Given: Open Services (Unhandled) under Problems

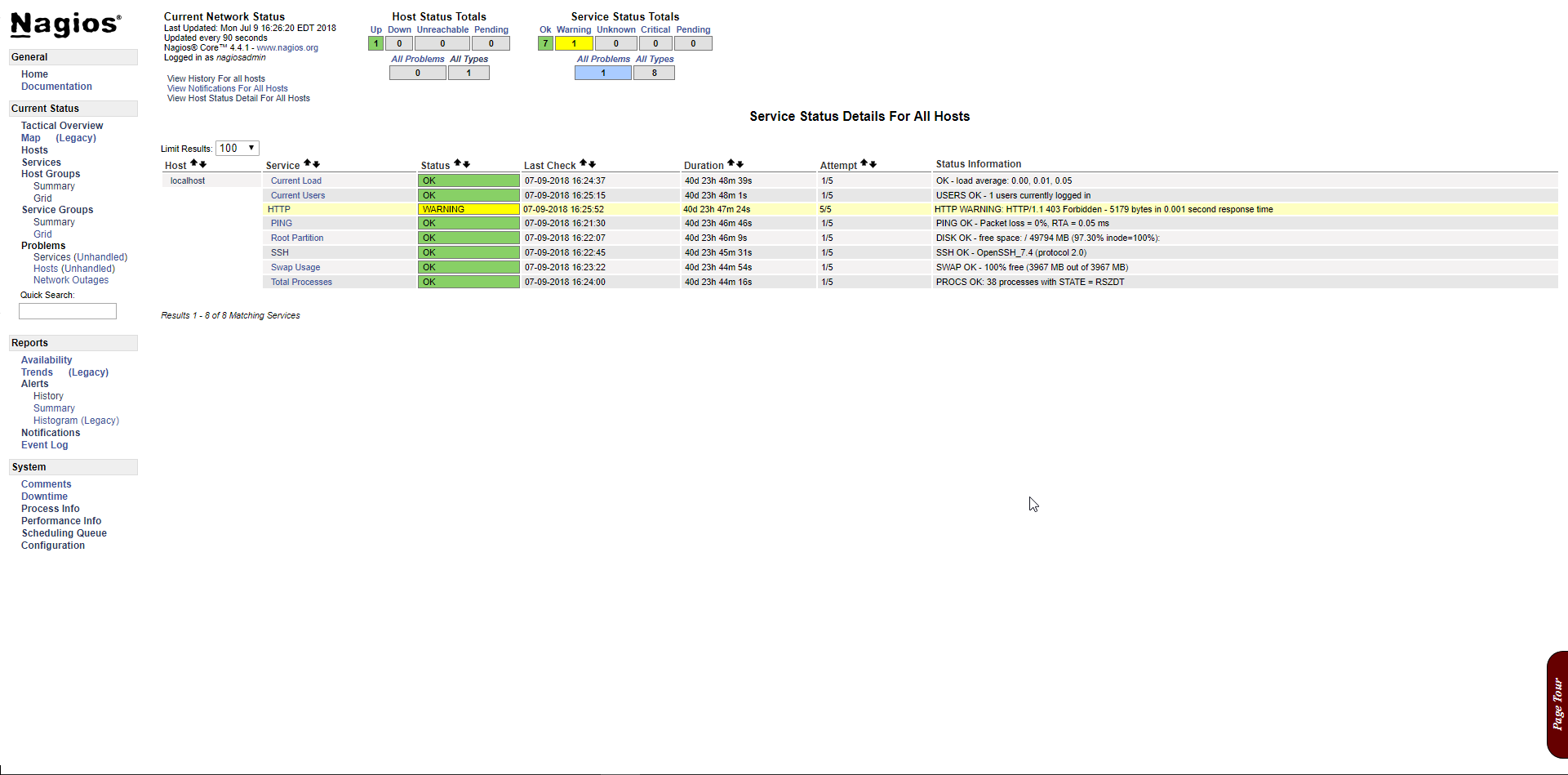Looking at the screenshot, I should [80, 257].
